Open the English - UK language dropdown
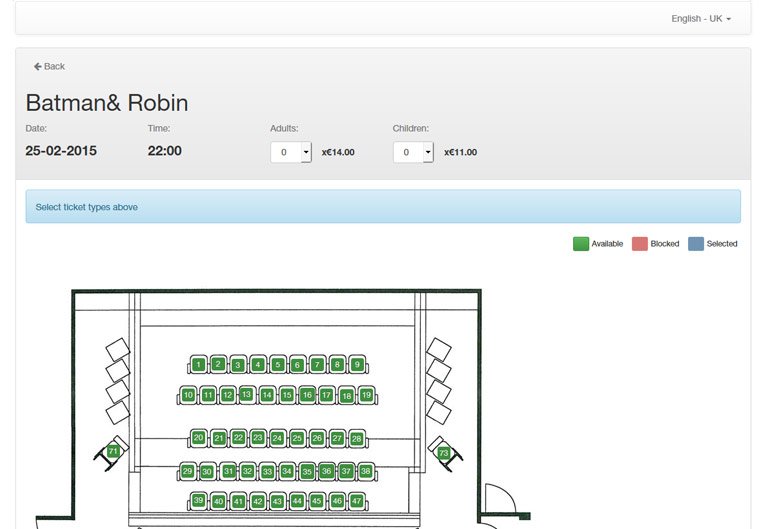This screenshot has width=763, height=529. 701,18
